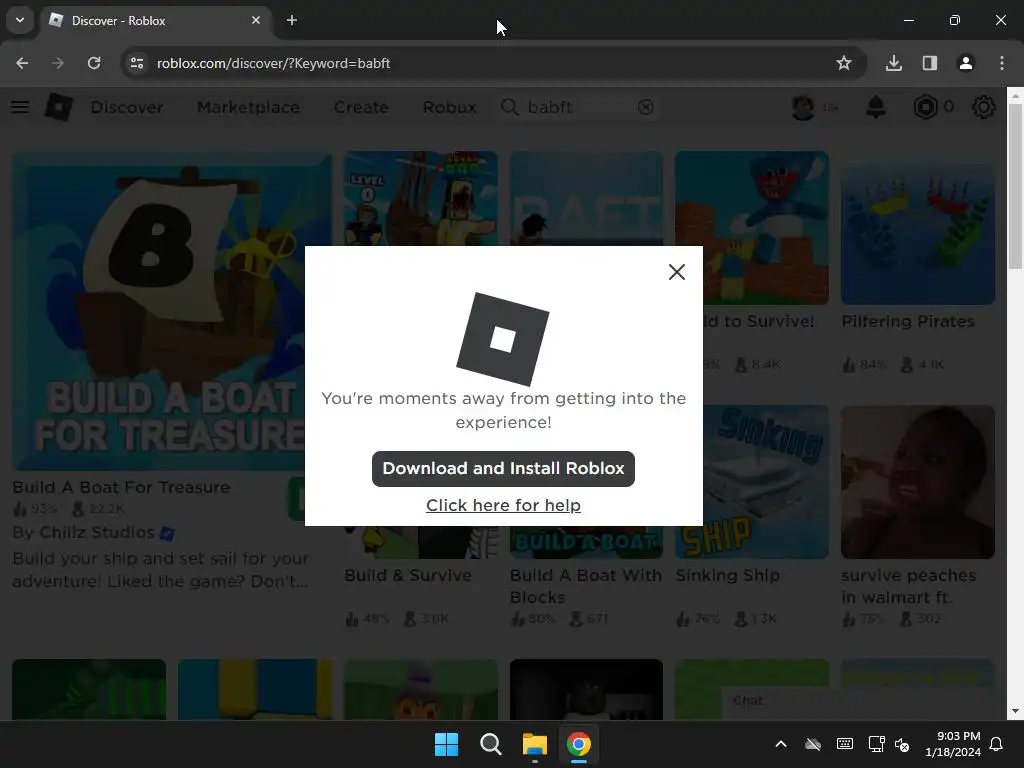The height and width of the screenshot is (768, 1024).
Task: Open Windows taskbar search
Action: tap(490, 744)
